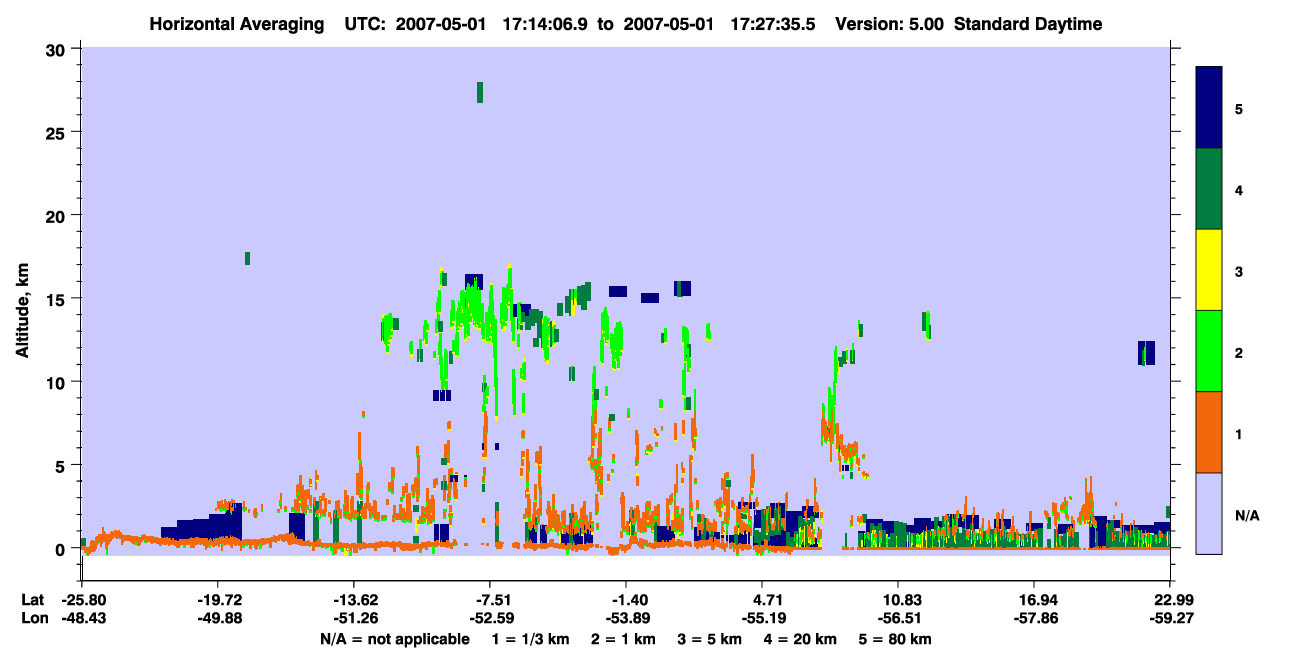
Task: Click longitude value '-53.89'
Action: click(626, 618)
